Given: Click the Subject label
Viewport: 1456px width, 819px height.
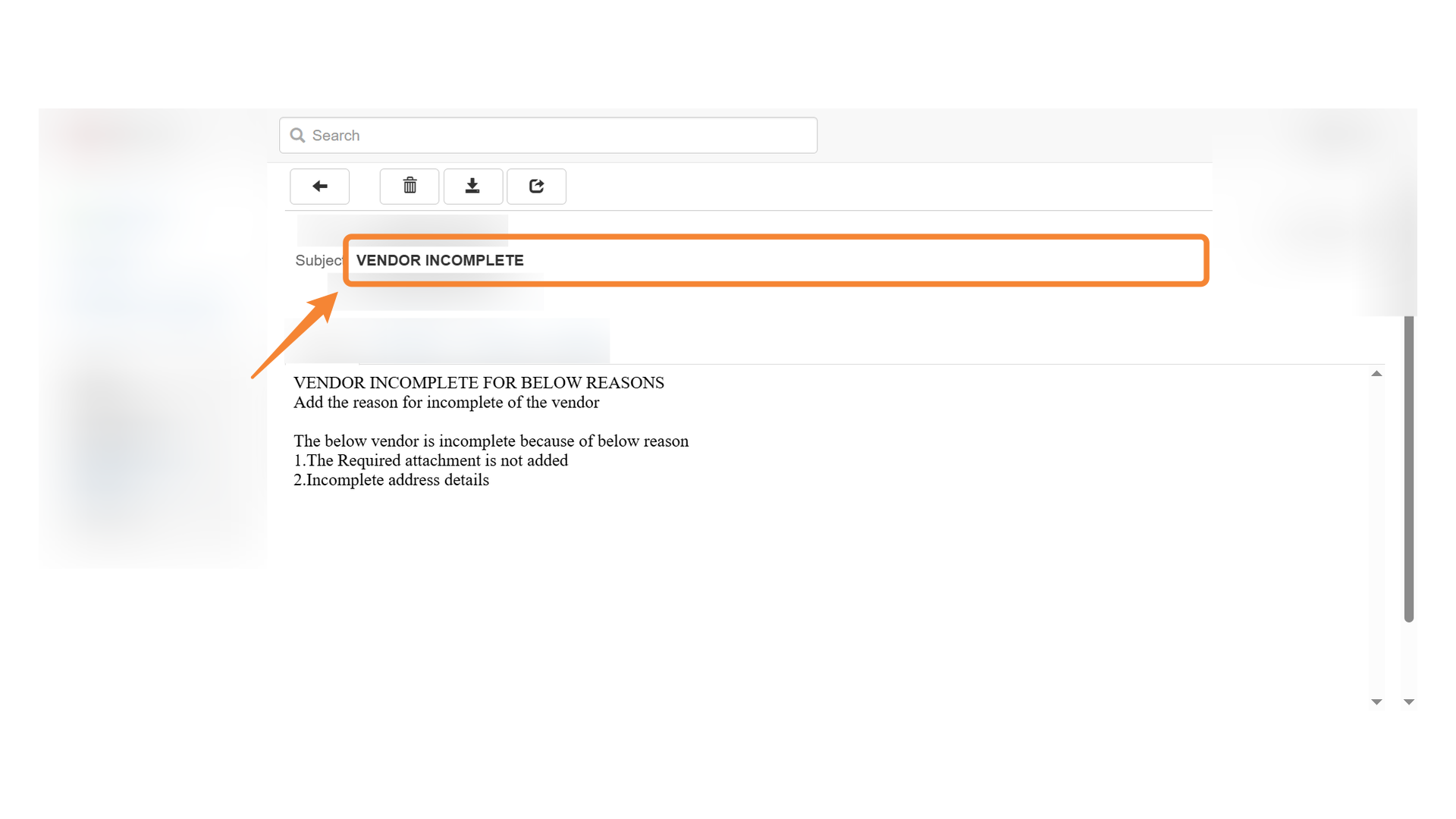Looking at the screenshot, I should (318, 261).
